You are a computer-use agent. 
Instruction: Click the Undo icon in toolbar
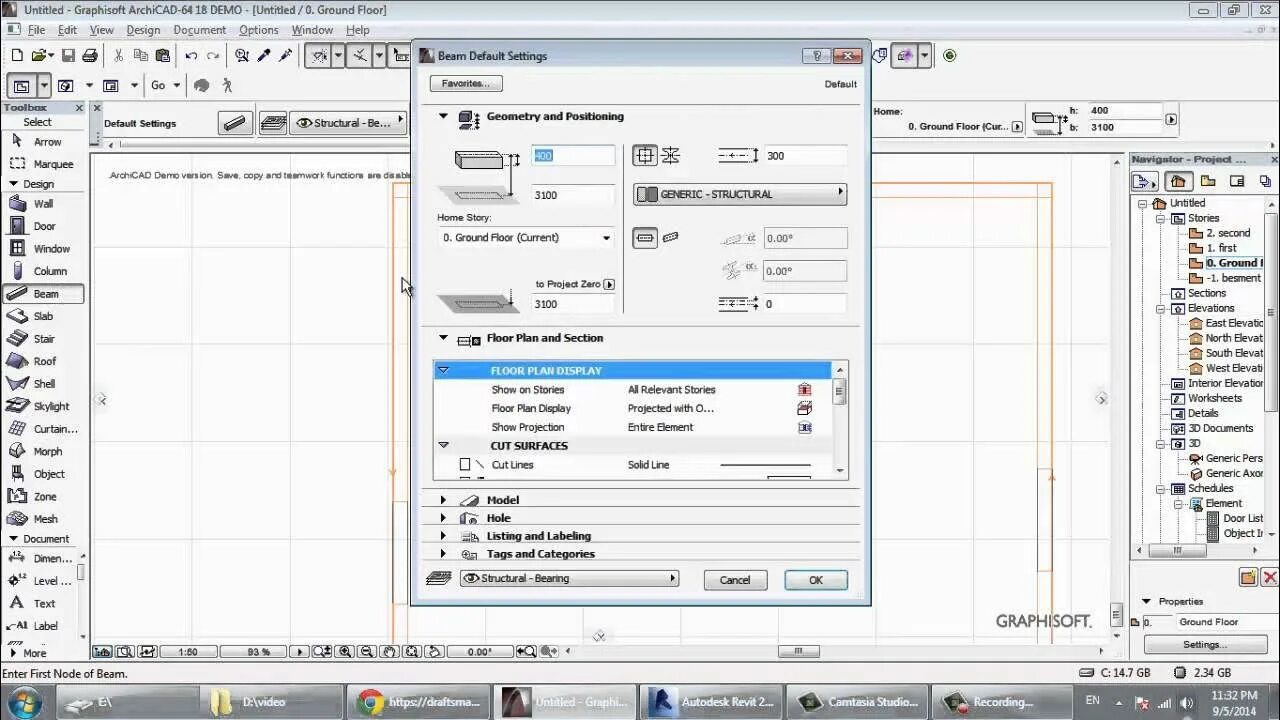click(x=191, y=56)
